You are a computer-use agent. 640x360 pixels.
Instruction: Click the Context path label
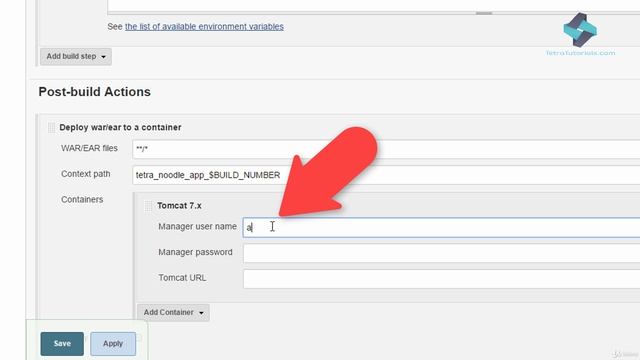click(86, 174)
